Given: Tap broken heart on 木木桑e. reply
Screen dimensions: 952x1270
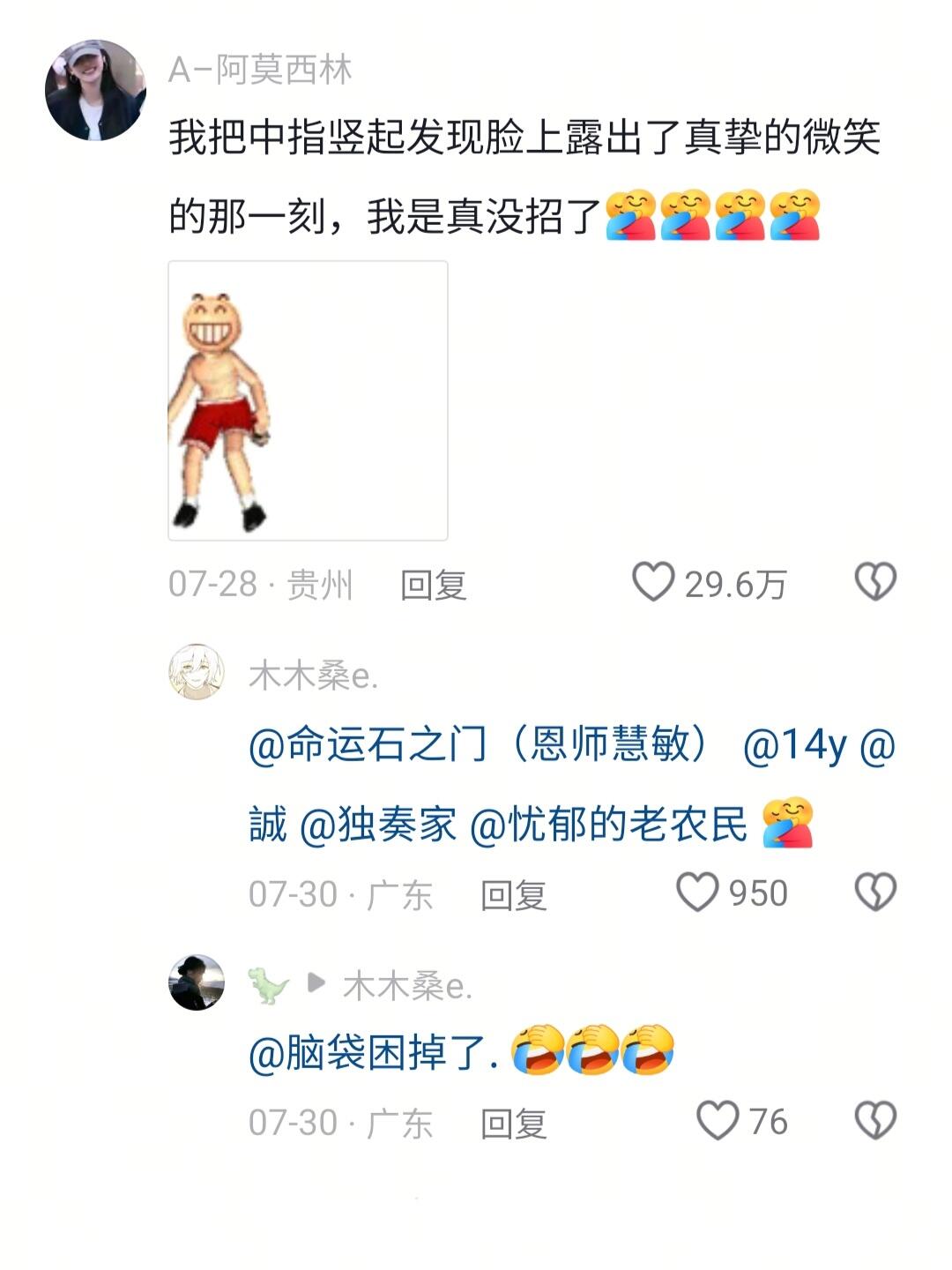Looking at the screenshot, I should [x=875, y=893].
